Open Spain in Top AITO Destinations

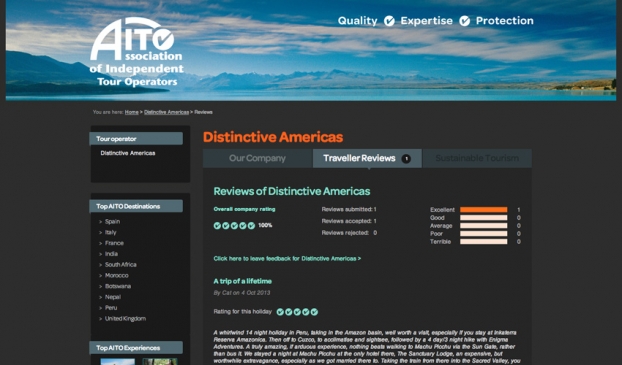coord(112,222)
